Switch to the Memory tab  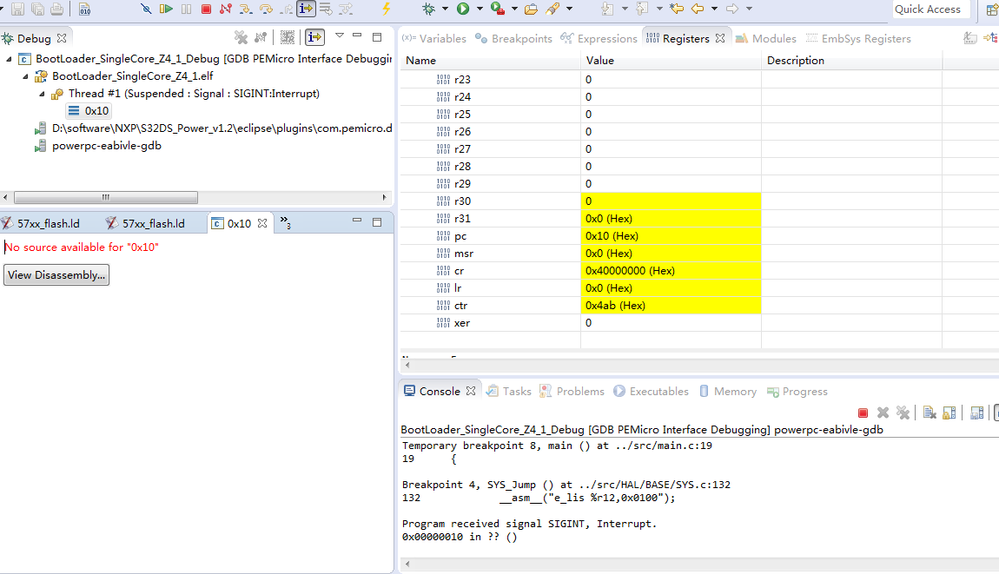click(728, 391)
